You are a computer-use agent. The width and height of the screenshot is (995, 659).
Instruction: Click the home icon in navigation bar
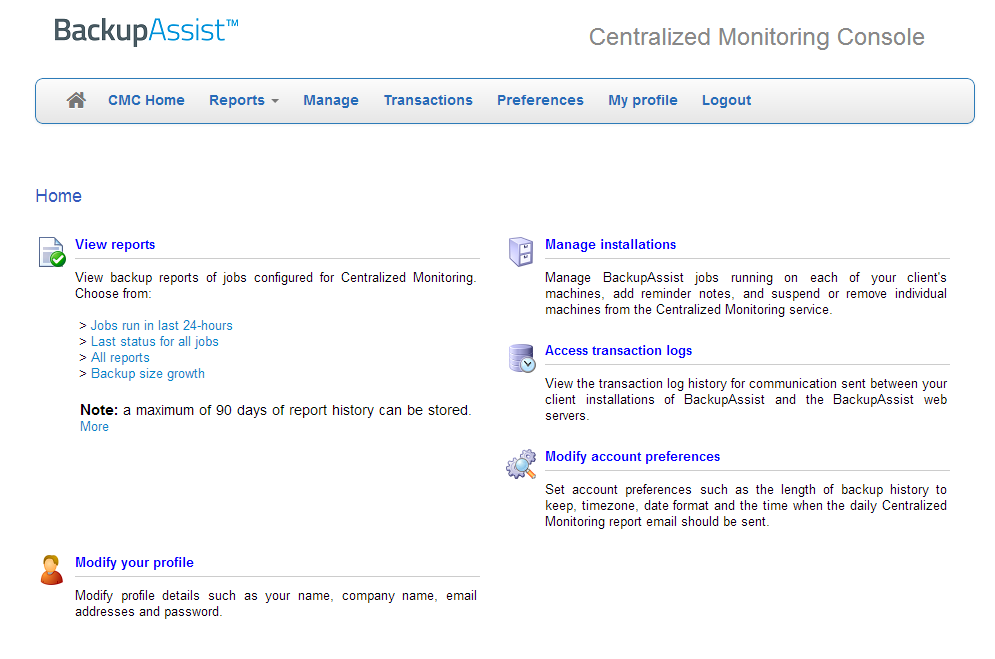(x=76, y=100)
